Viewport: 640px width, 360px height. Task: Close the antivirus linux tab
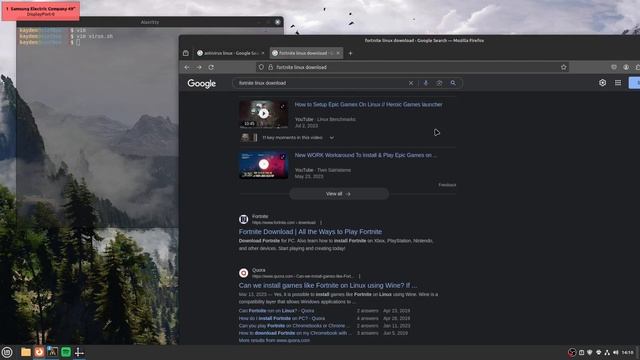click(263, 53)
